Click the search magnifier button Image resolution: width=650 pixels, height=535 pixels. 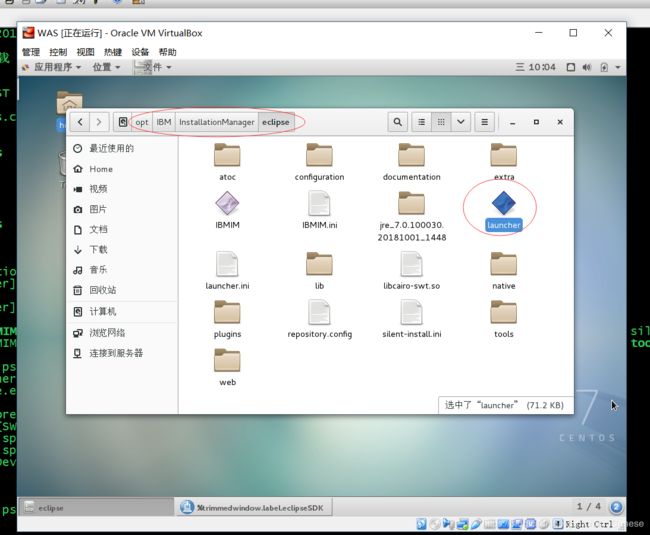[398, 122]
